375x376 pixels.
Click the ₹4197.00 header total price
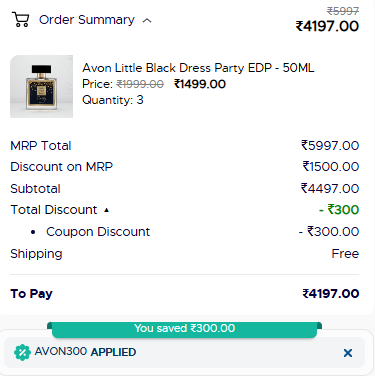(327, 26)
